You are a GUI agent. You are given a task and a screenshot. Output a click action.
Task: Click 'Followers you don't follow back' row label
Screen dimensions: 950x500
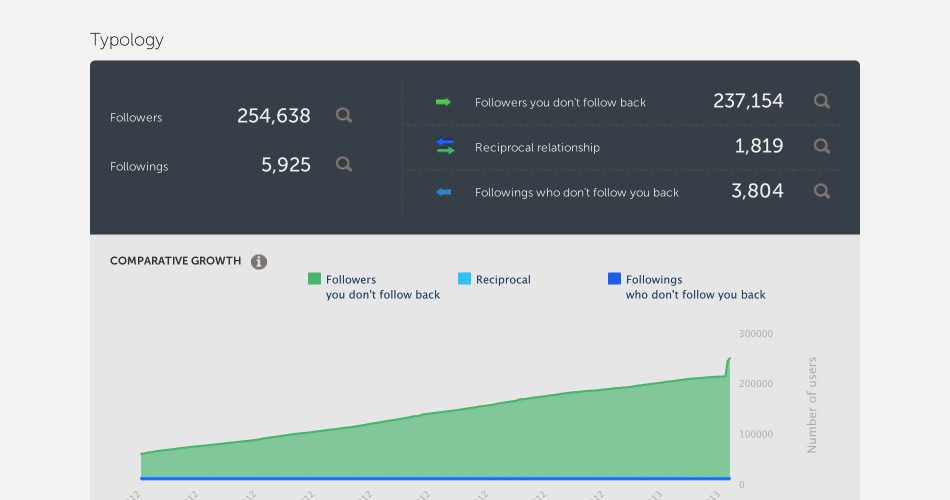pos(560,102)
